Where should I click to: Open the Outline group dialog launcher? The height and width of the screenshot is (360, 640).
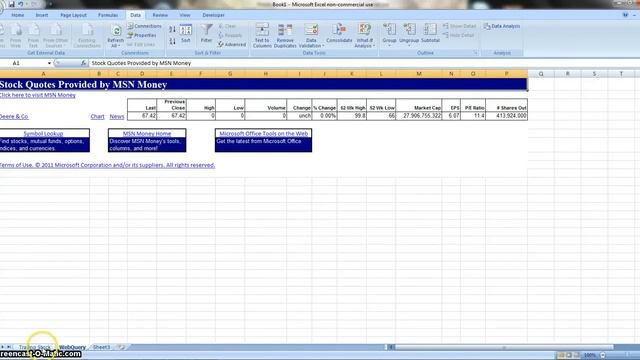476,53
